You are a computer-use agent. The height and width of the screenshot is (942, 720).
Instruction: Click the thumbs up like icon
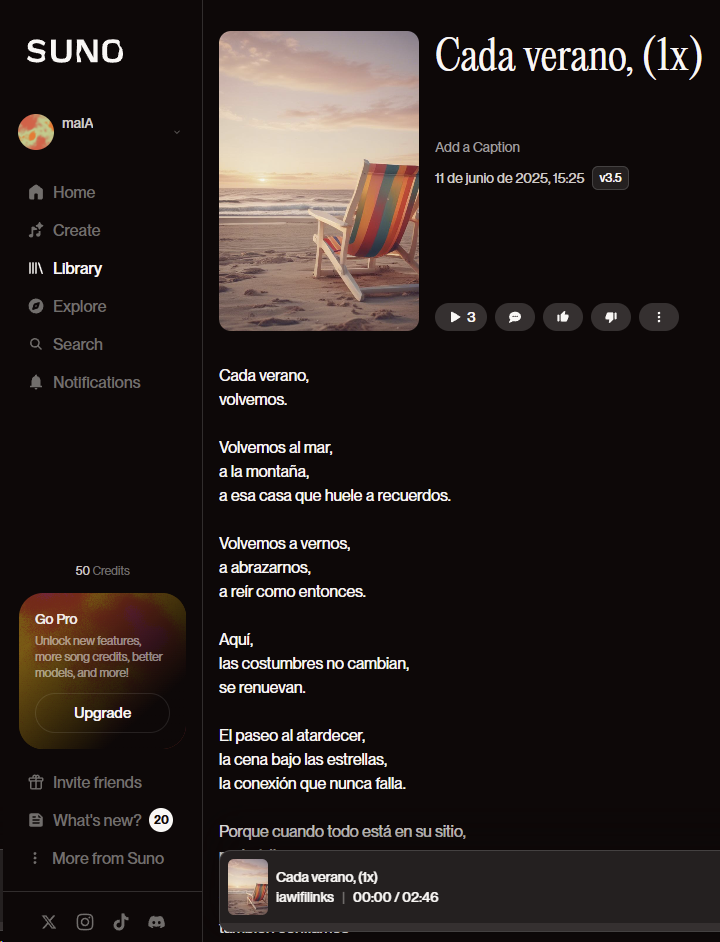pos(563,317)
